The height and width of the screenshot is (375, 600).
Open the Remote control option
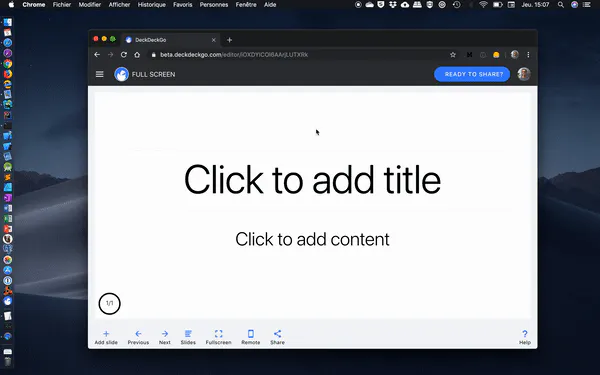(251, 337)
